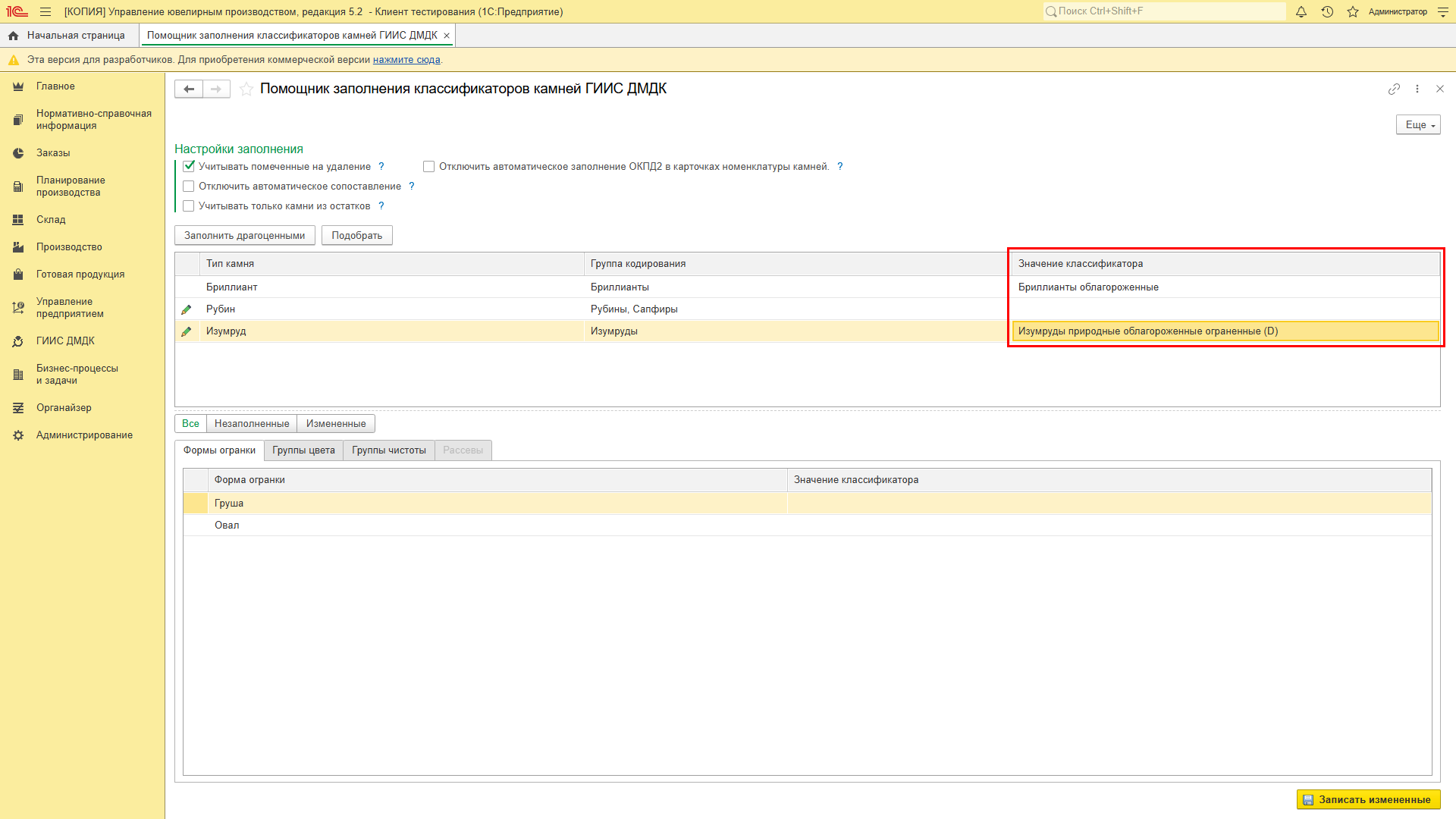Click the Нормативно-справочная информация icon
1456x819 pixels.
coord(18,120)
